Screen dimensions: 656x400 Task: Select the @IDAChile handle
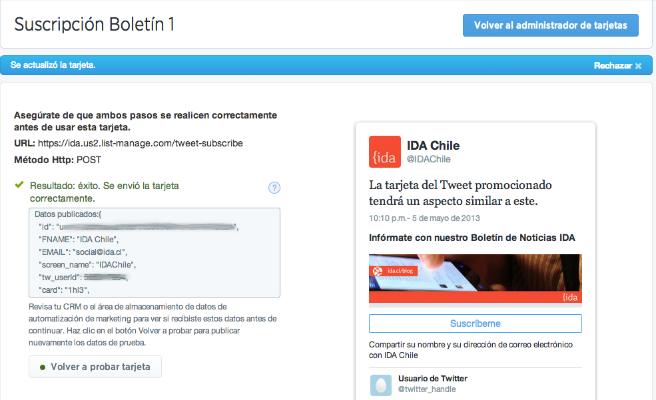(x=429, y=159)
